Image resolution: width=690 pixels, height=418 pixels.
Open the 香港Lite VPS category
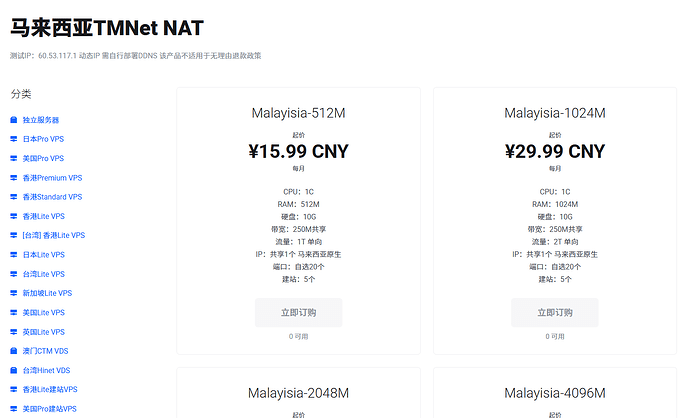pos(44,216)
